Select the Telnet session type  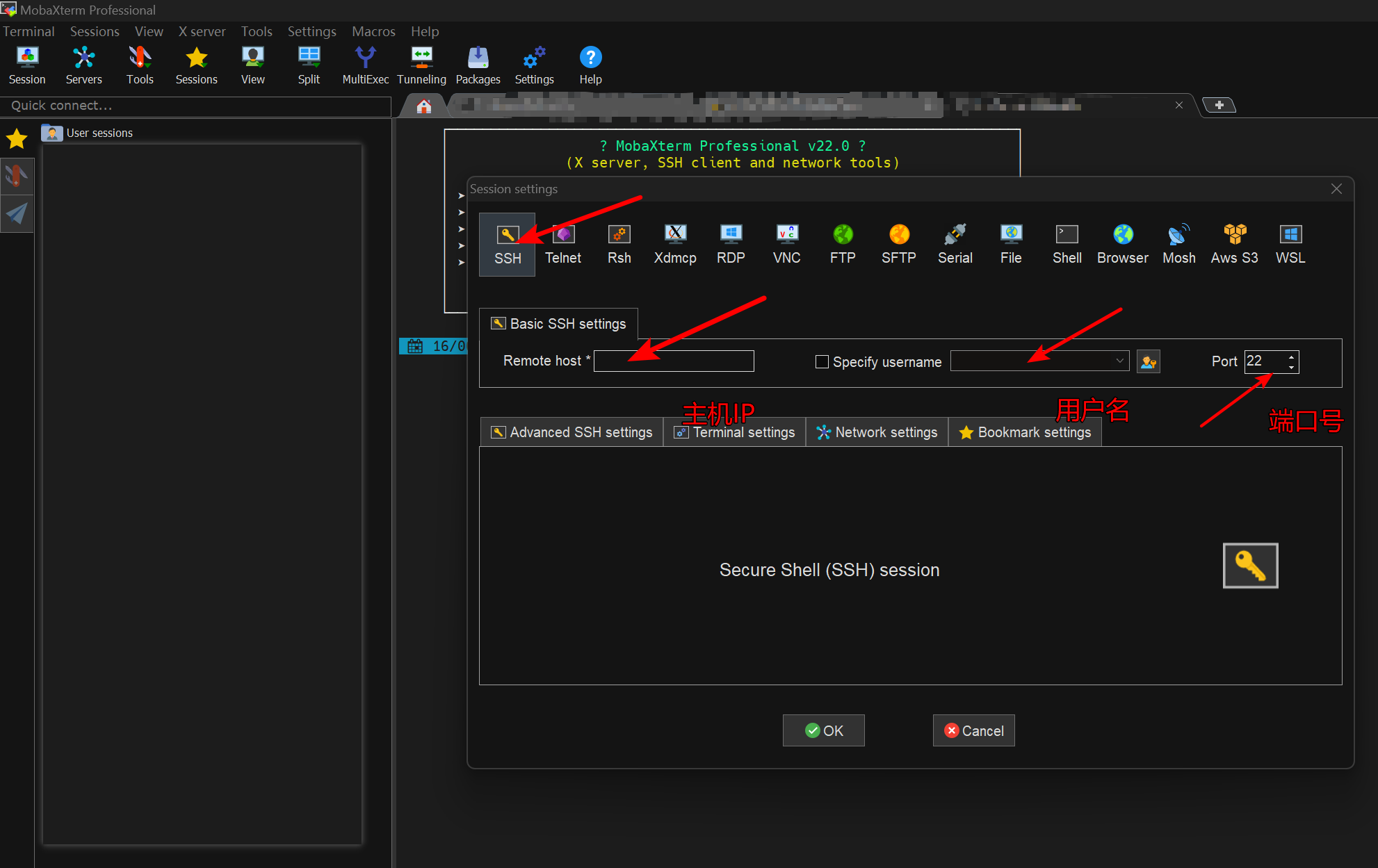563,245
